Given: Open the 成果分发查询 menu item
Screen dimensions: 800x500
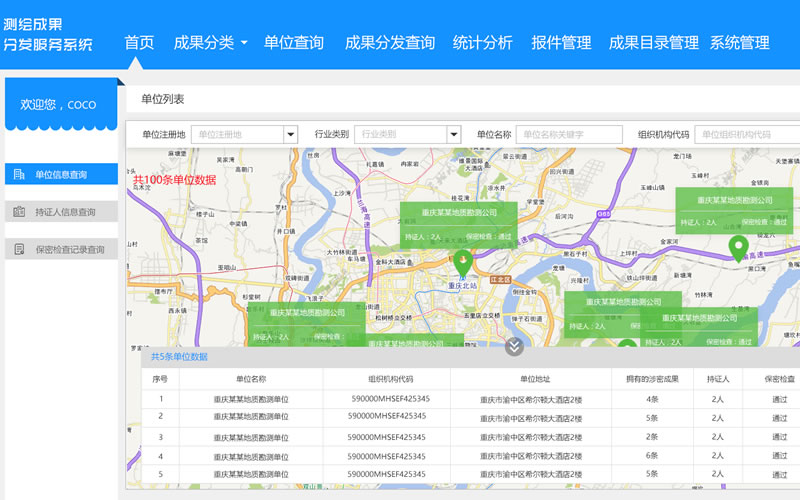Looking at the screenshot, I should click(x=389, y=43).
